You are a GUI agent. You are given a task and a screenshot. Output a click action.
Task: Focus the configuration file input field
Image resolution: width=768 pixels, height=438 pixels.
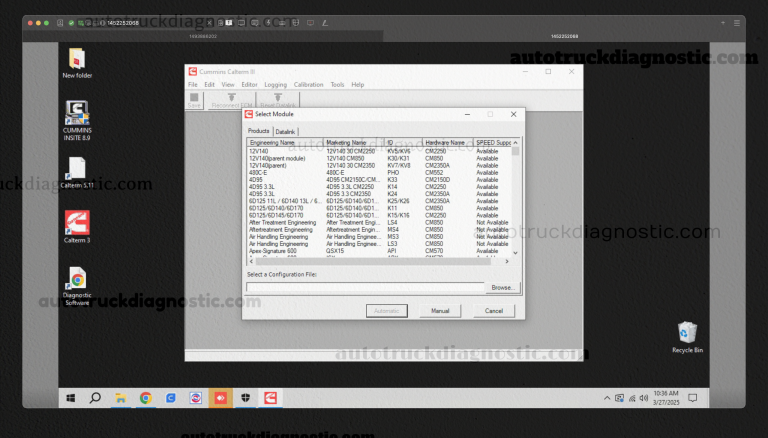(365, 287)
